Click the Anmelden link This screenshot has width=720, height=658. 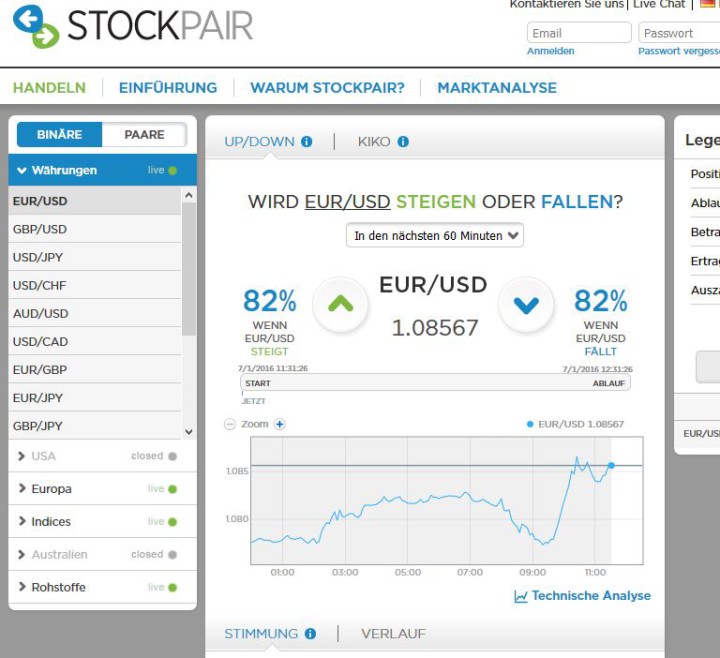pos(551,51)
